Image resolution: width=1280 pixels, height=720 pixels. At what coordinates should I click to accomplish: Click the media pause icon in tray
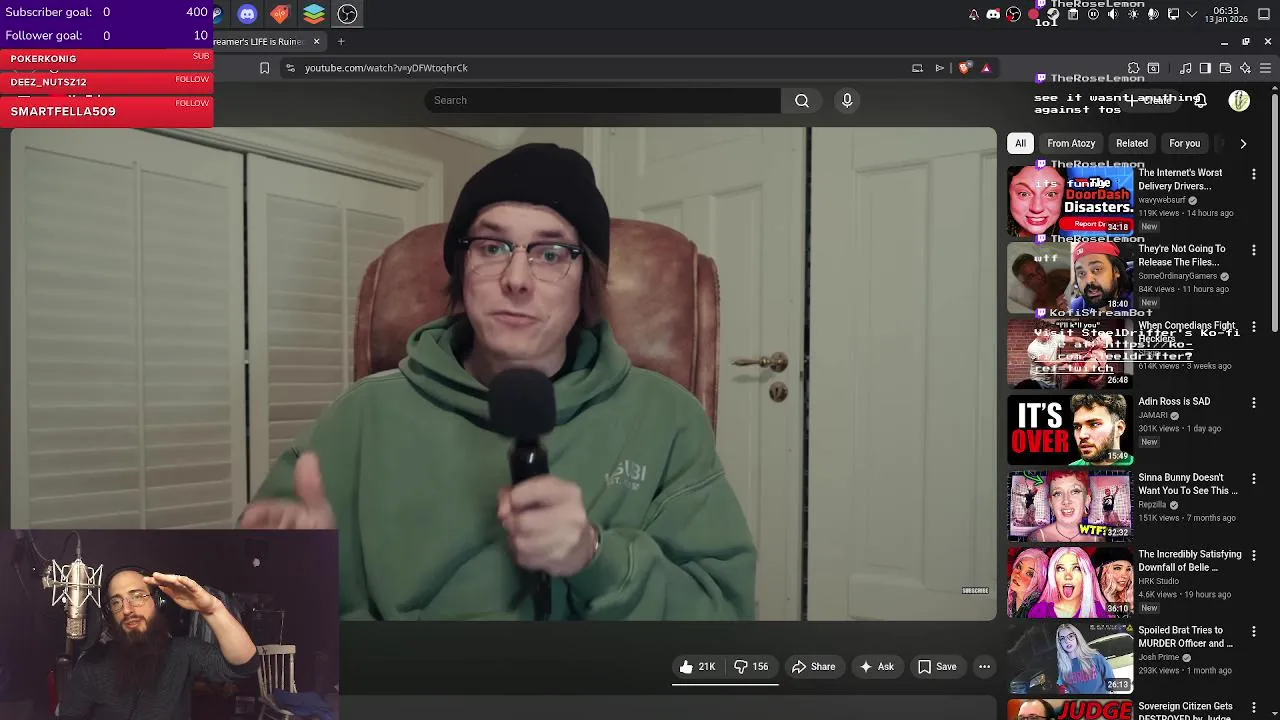point(1093,14)
